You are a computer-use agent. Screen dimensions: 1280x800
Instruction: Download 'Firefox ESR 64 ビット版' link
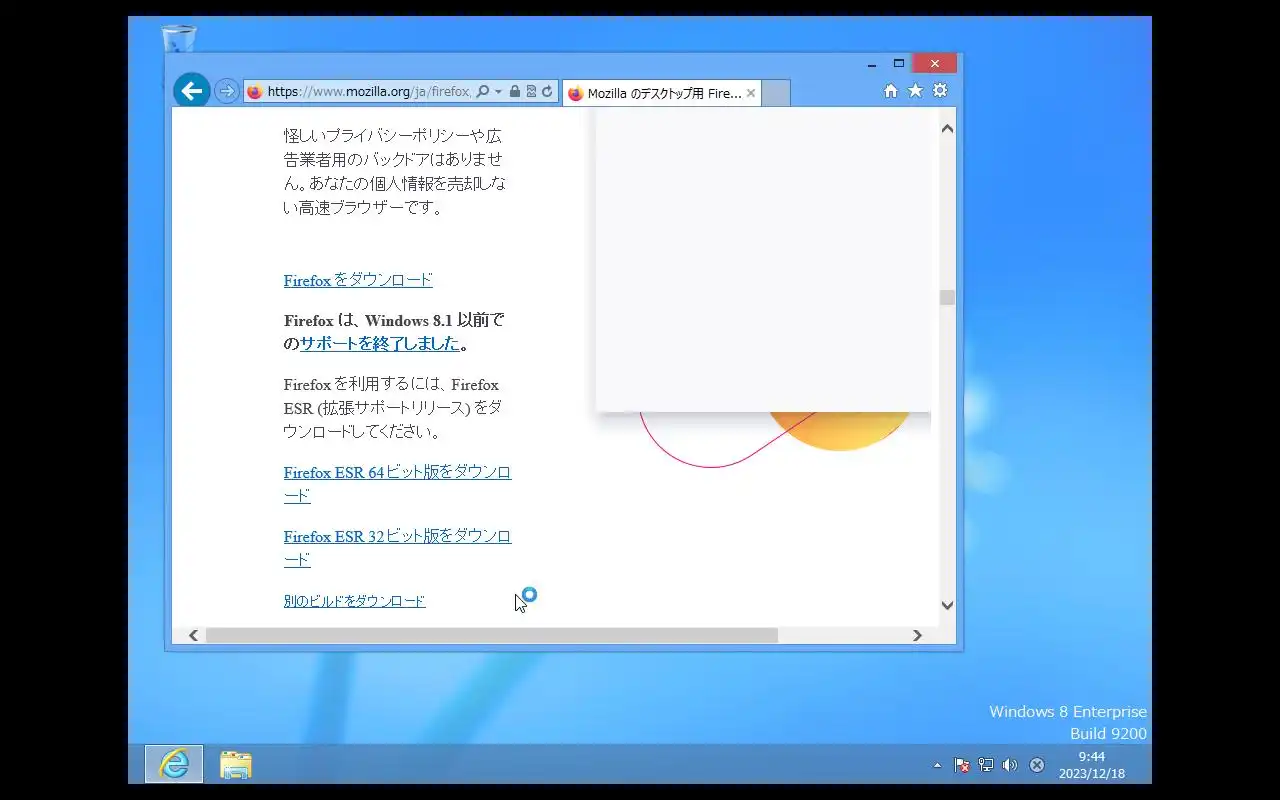tap(397, 484)
